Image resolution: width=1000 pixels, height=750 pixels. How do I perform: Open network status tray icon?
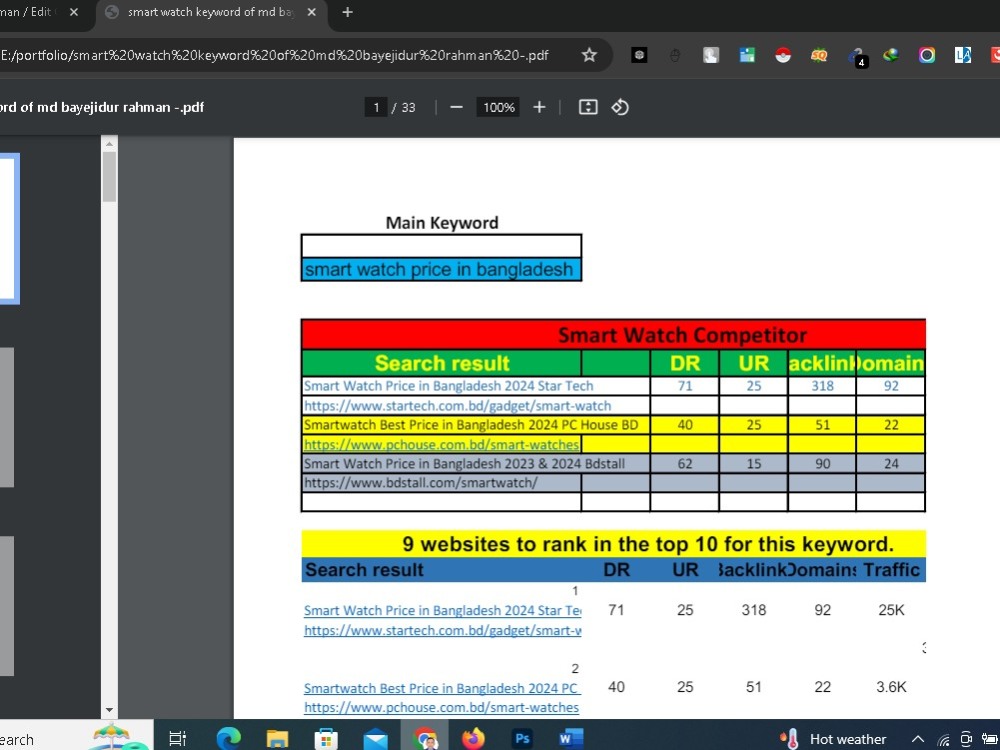click(943, 740)
